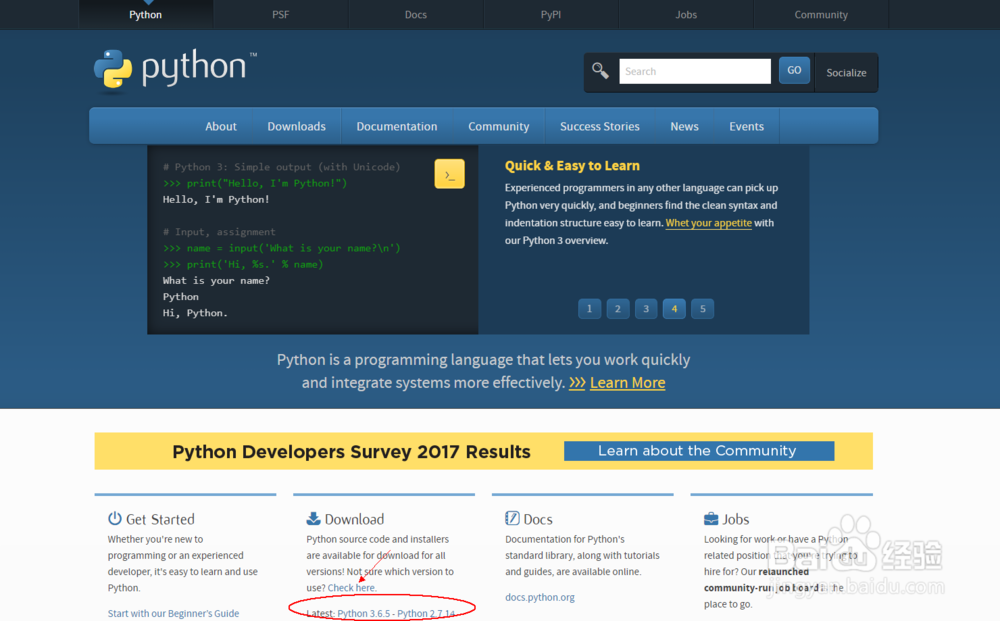Open the Success Stories menu

[x=599, y=126]
